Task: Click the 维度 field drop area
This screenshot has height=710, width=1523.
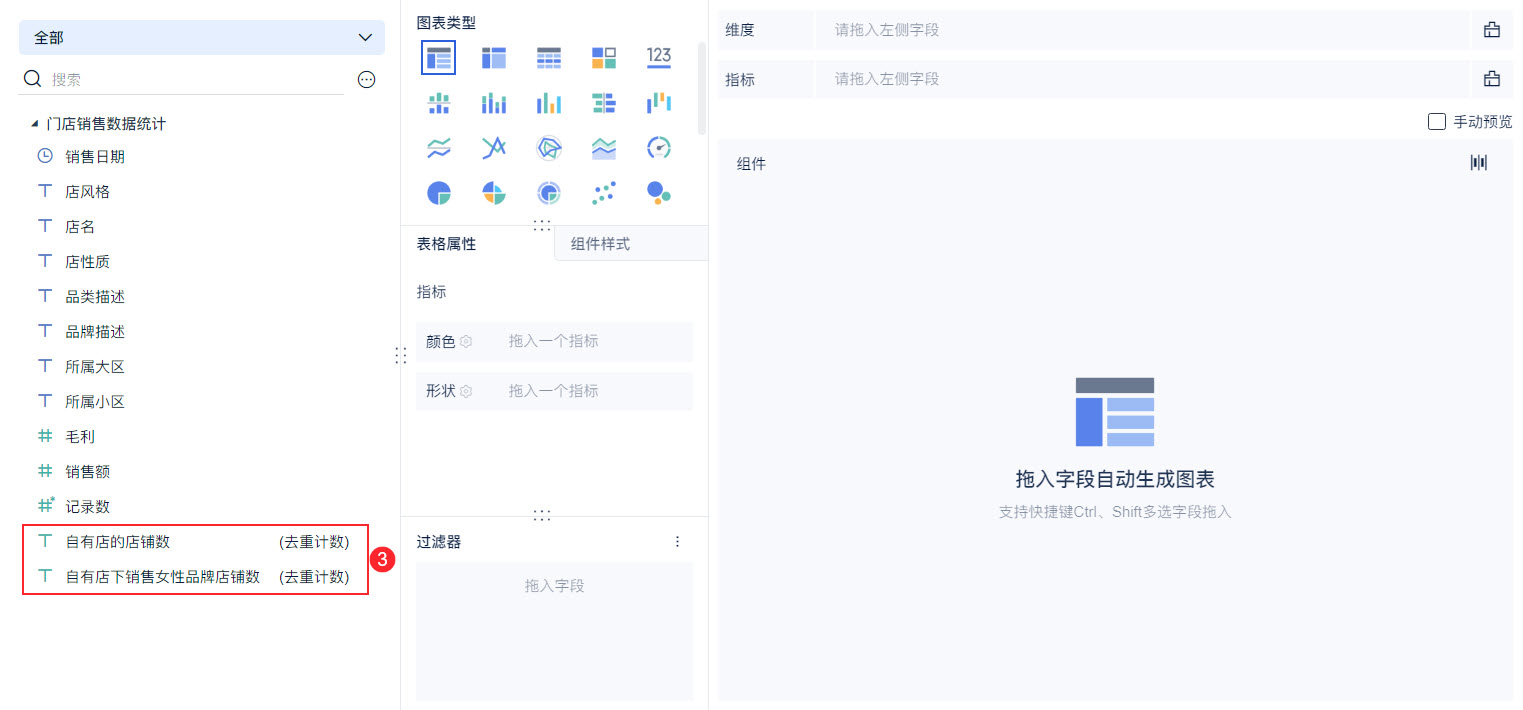Action: pos(1143,30)
